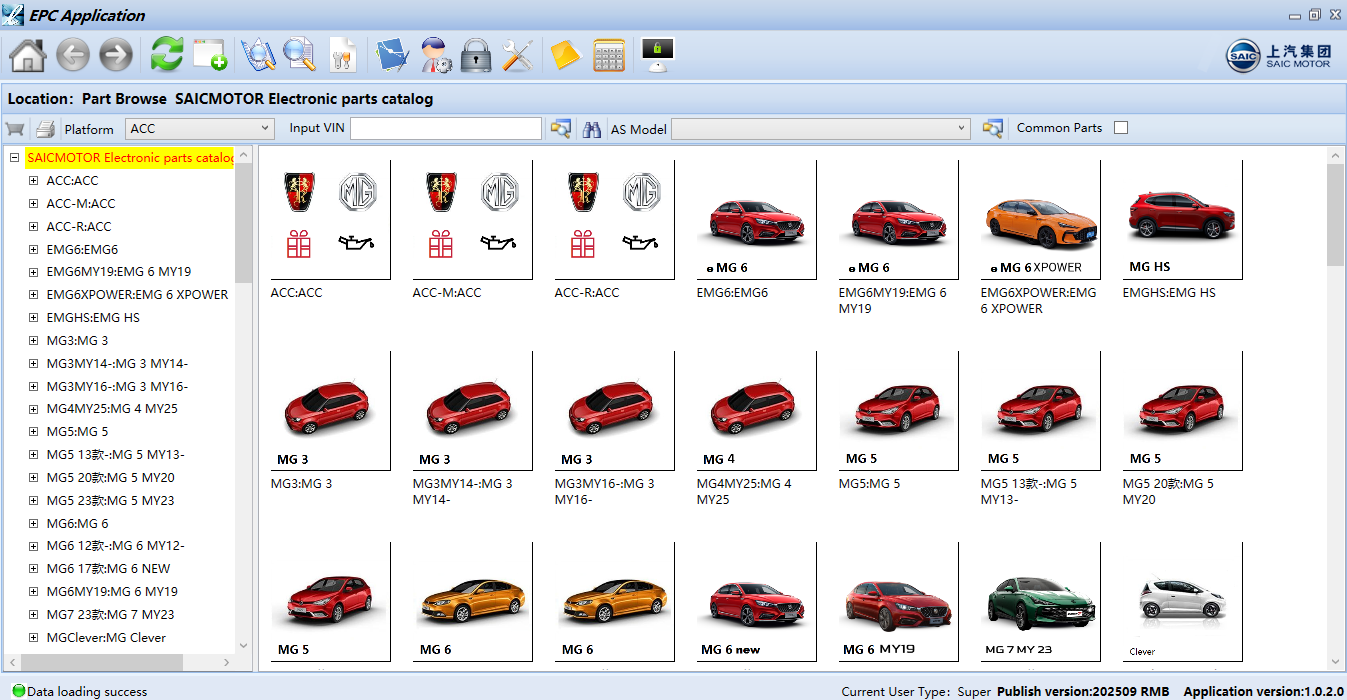Expand the MG3:MG 3 tree node

(x=33, y=340)
